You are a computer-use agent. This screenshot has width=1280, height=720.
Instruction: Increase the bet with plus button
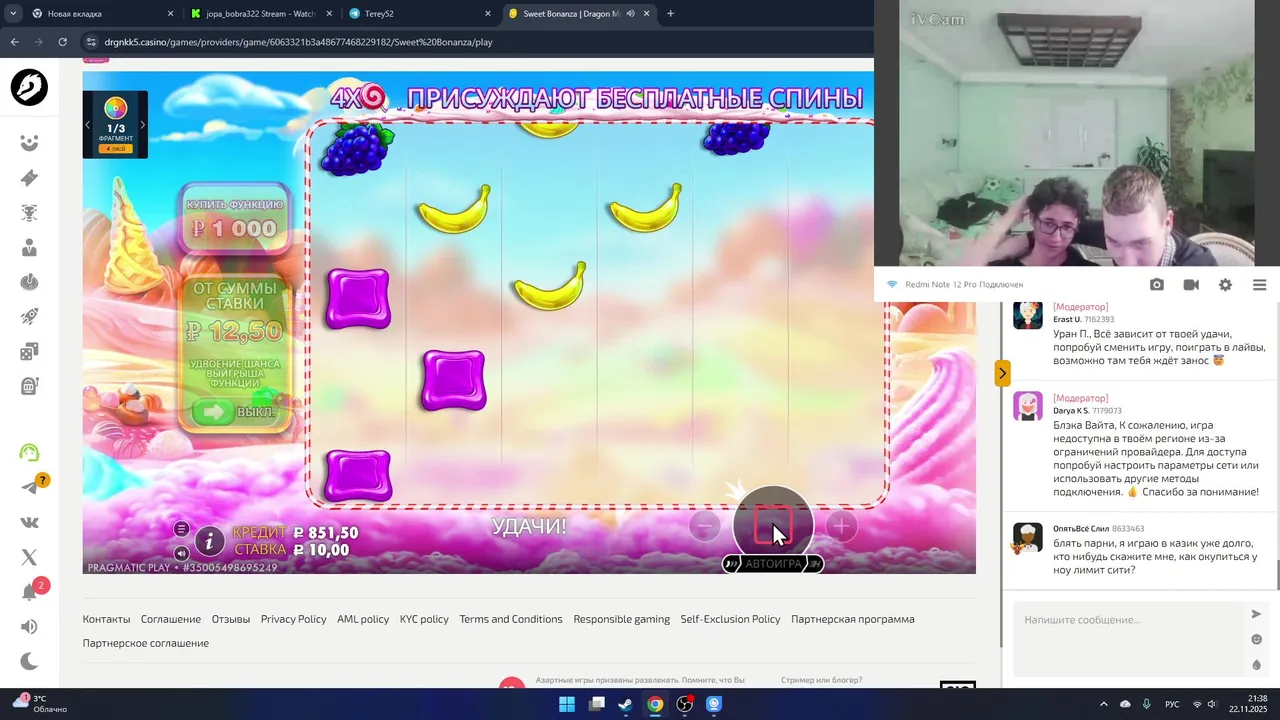point(841,526)
